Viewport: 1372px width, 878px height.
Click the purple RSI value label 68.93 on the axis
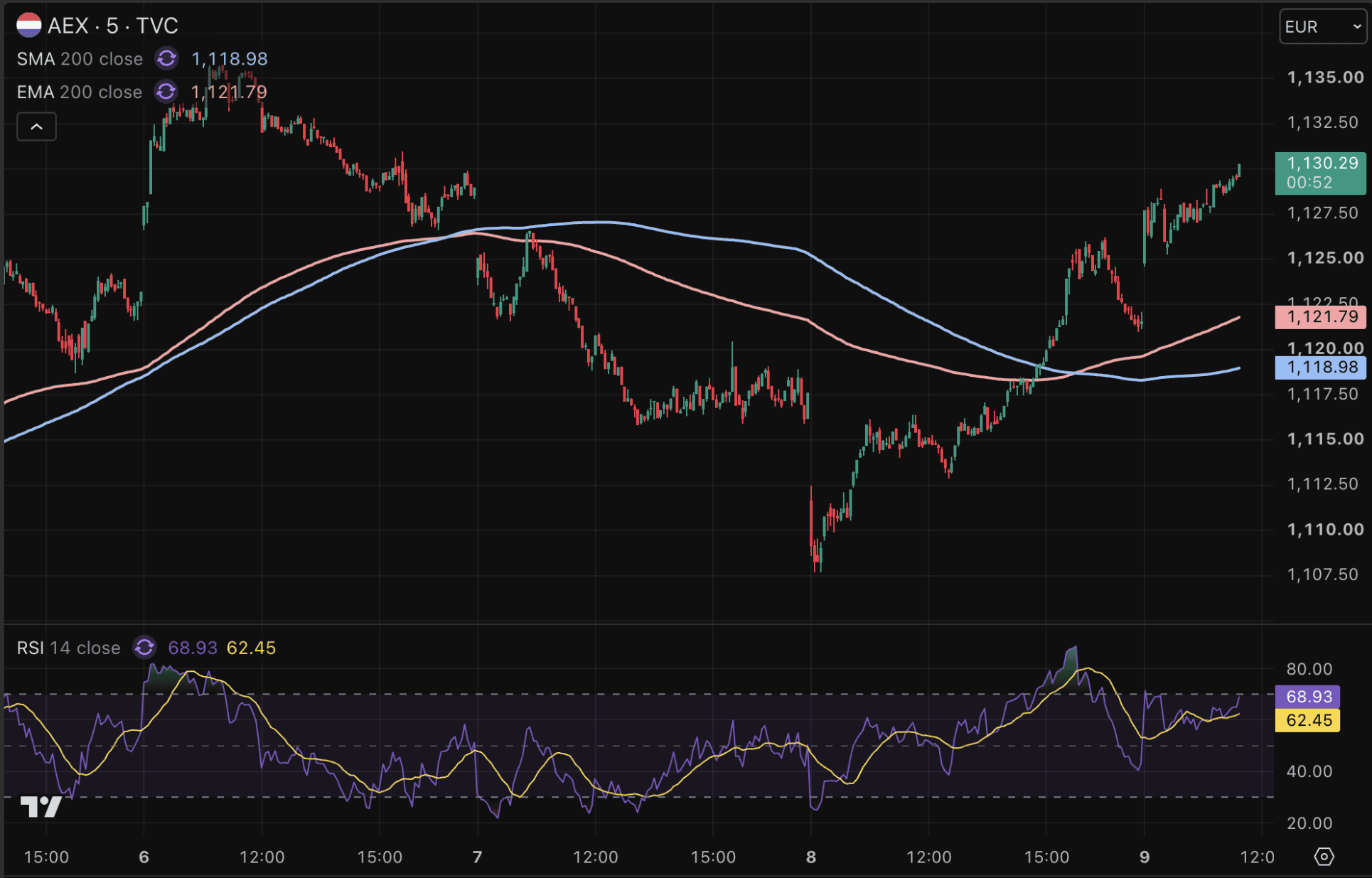tap(1308, 697)
